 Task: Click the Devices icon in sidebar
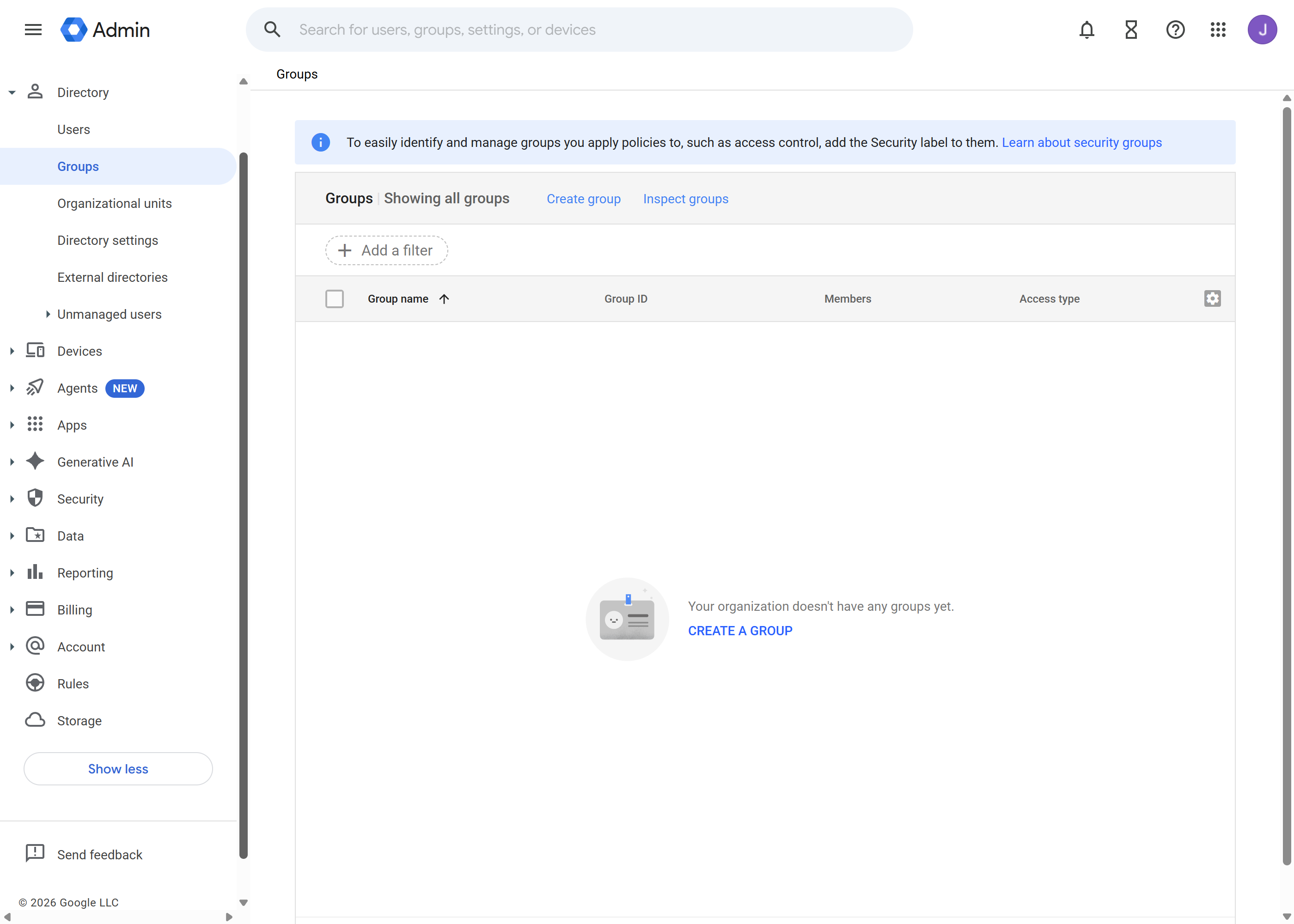click(x=35, y=351)
